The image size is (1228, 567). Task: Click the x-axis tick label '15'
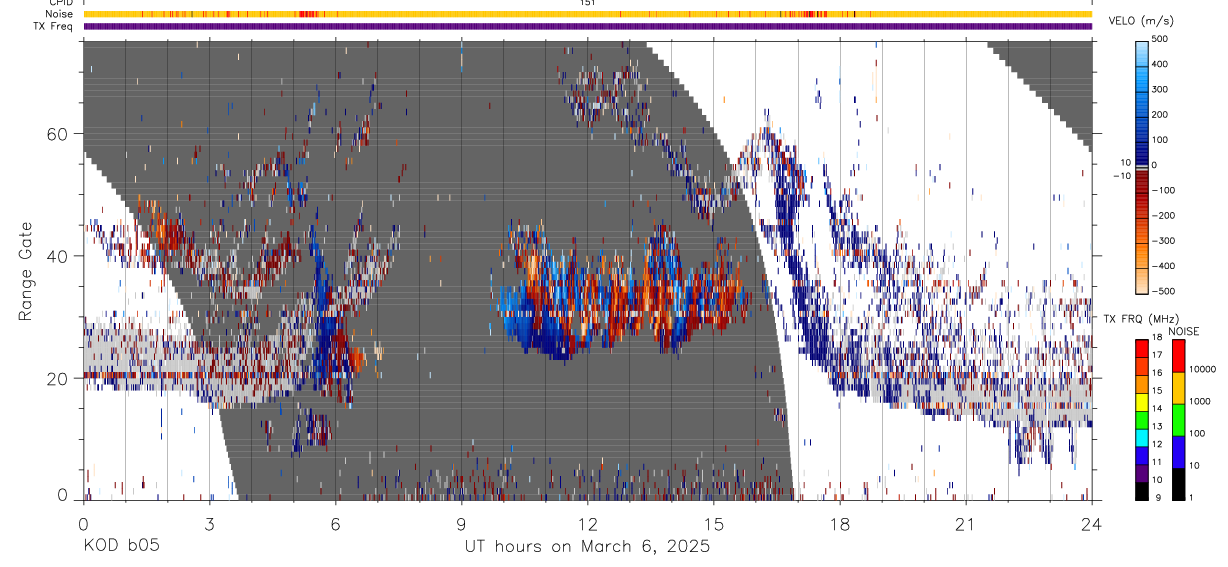click(x=713, y=525)
